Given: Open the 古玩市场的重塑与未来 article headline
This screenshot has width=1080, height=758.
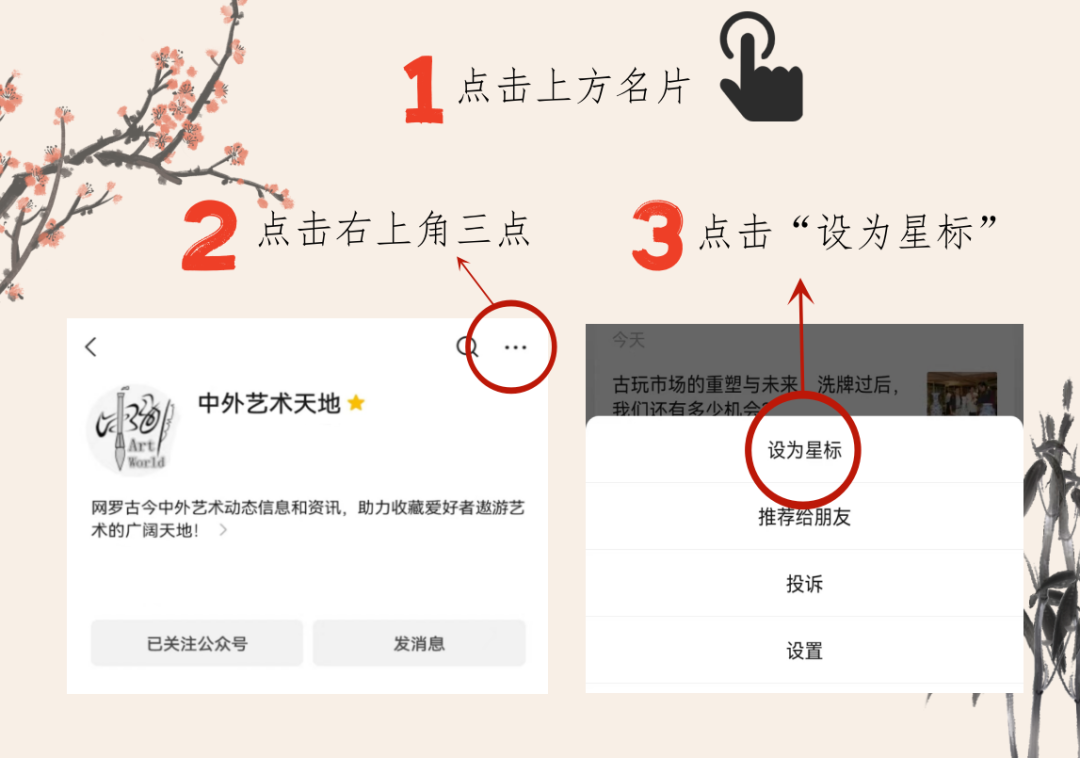Looking at the screenshot, I should point(756,395).
